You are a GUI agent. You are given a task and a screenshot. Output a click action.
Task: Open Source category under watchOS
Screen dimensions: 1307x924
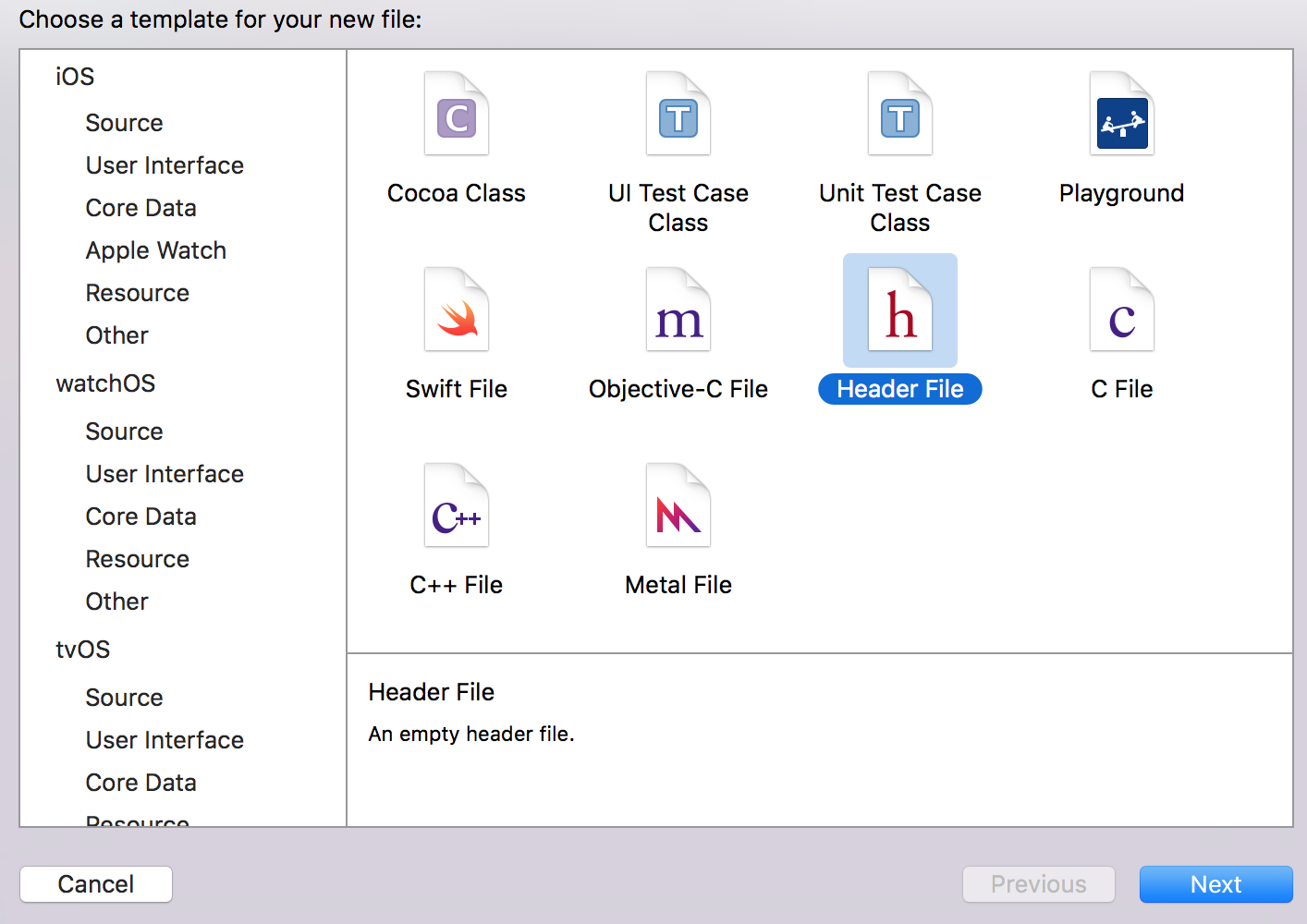coord(124,432)
